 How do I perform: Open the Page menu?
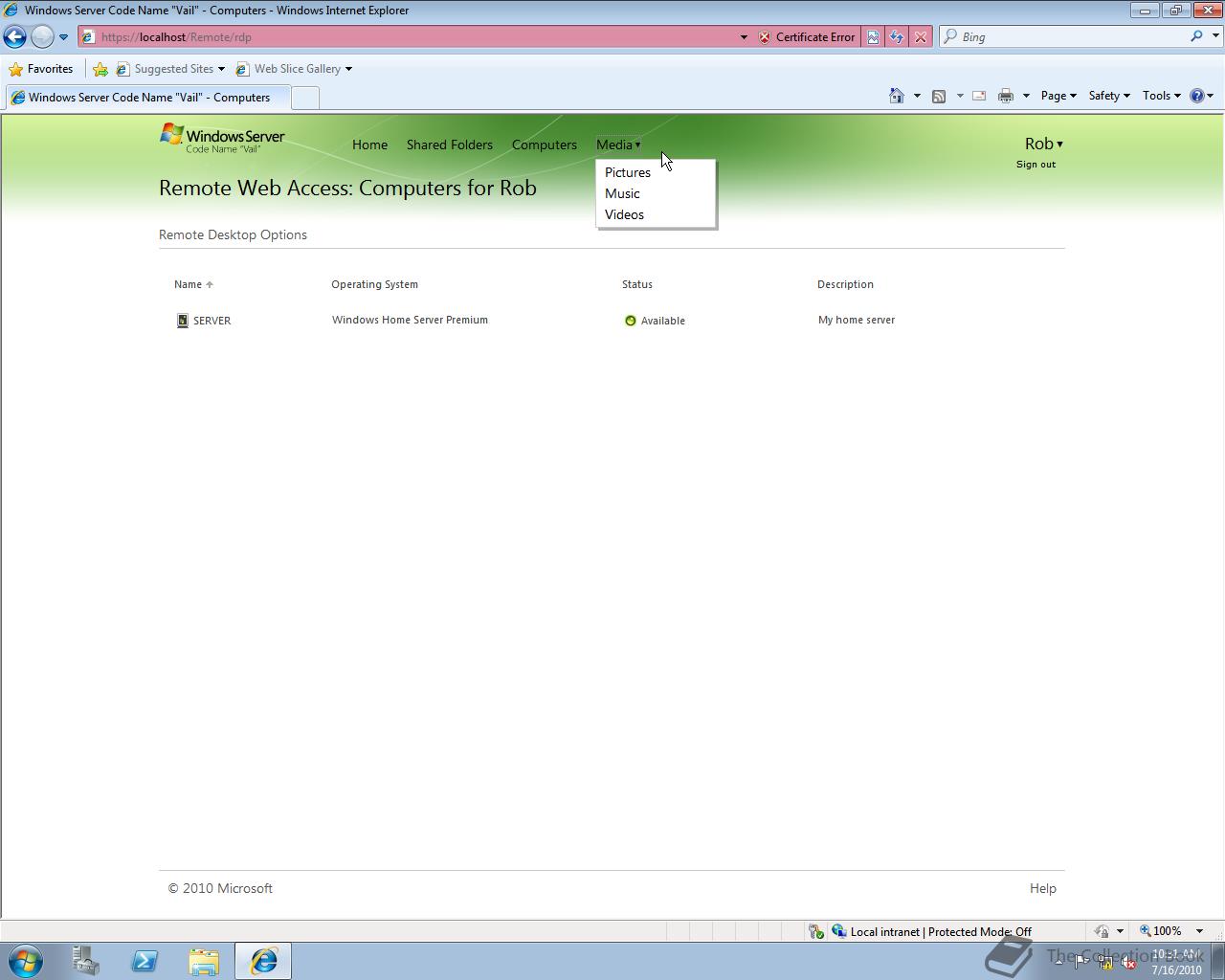click(1058, 96)
